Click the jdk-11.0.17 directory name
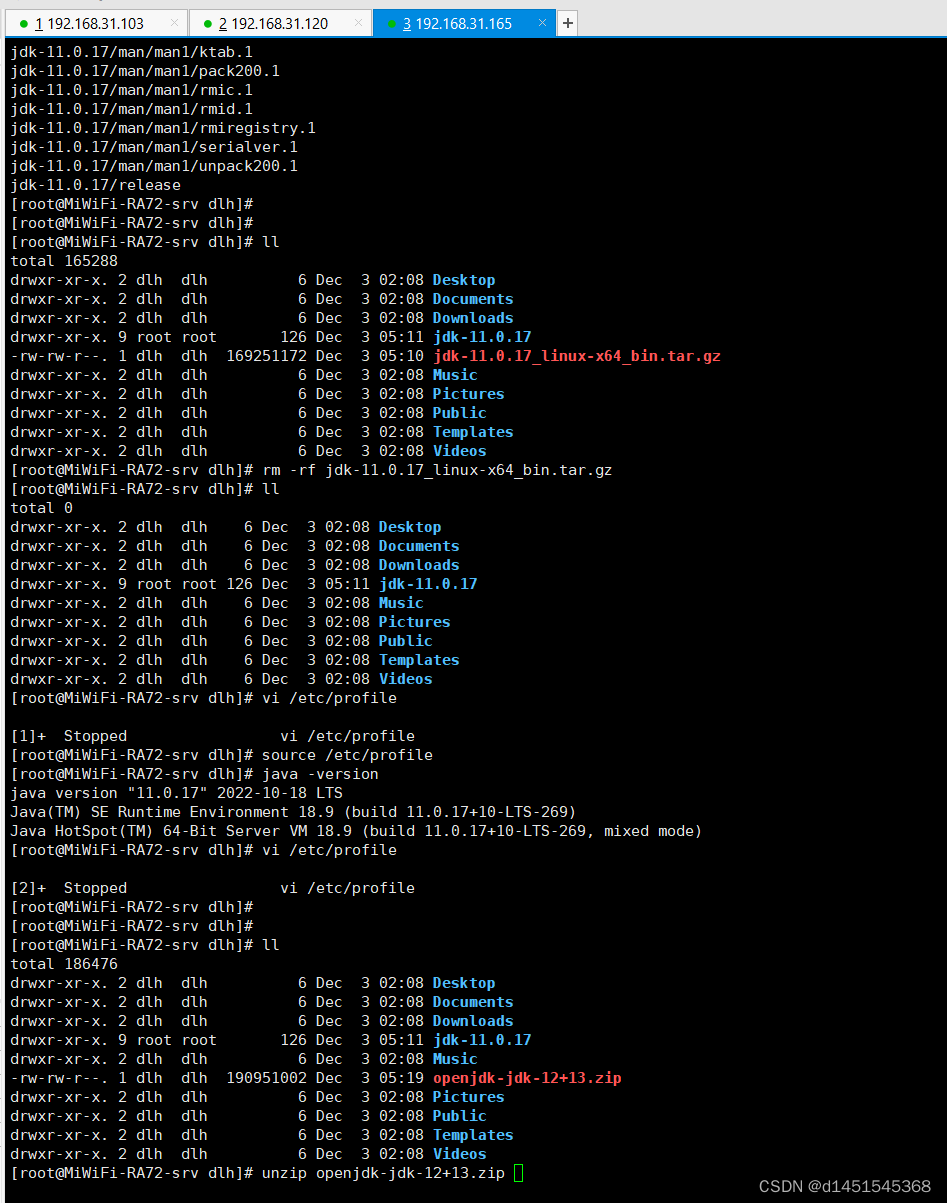The image size is (947, 1203). [482, 1040]
